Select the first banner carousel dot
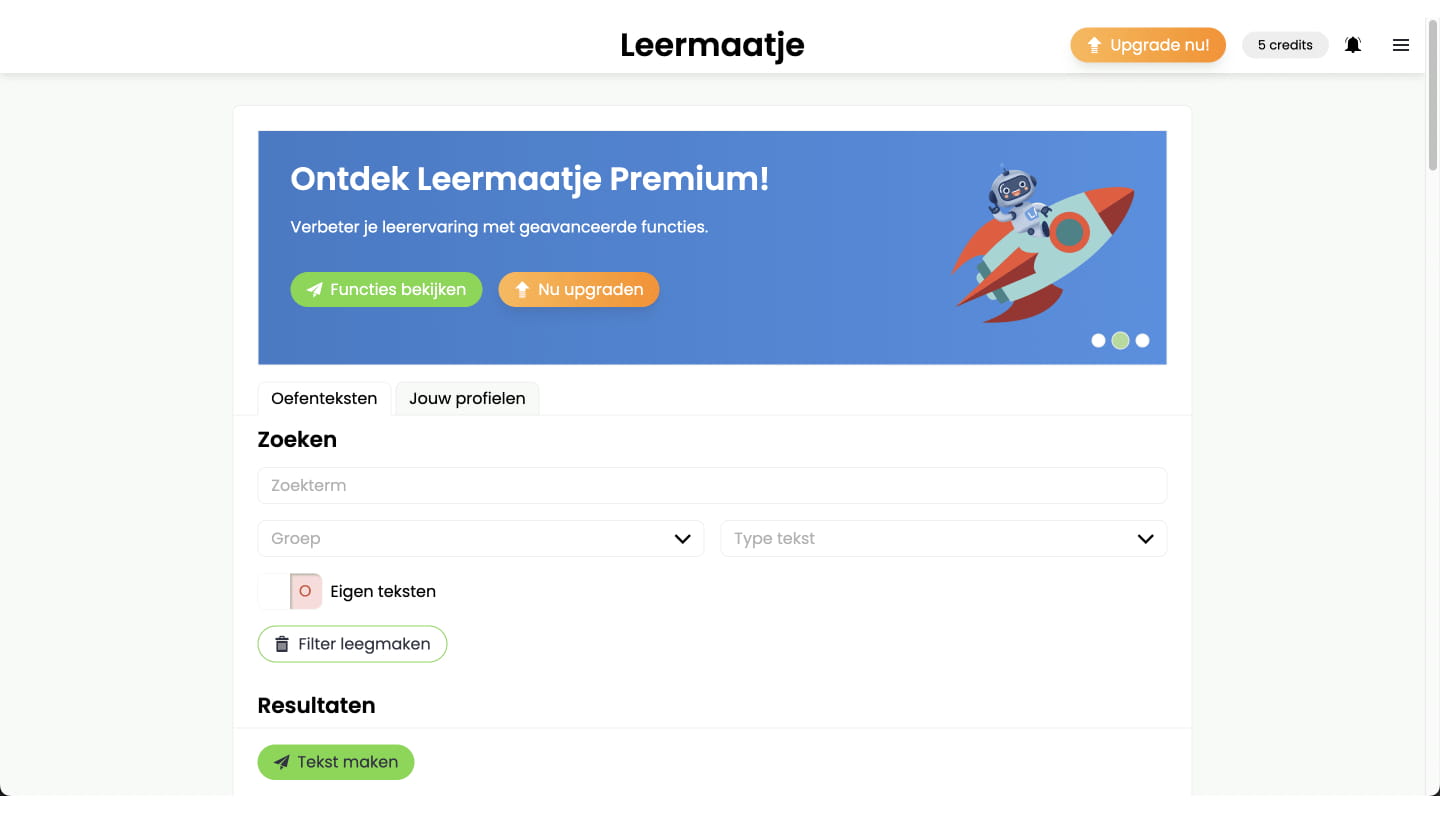1440x813 pixels. (x=1098, y=341)
